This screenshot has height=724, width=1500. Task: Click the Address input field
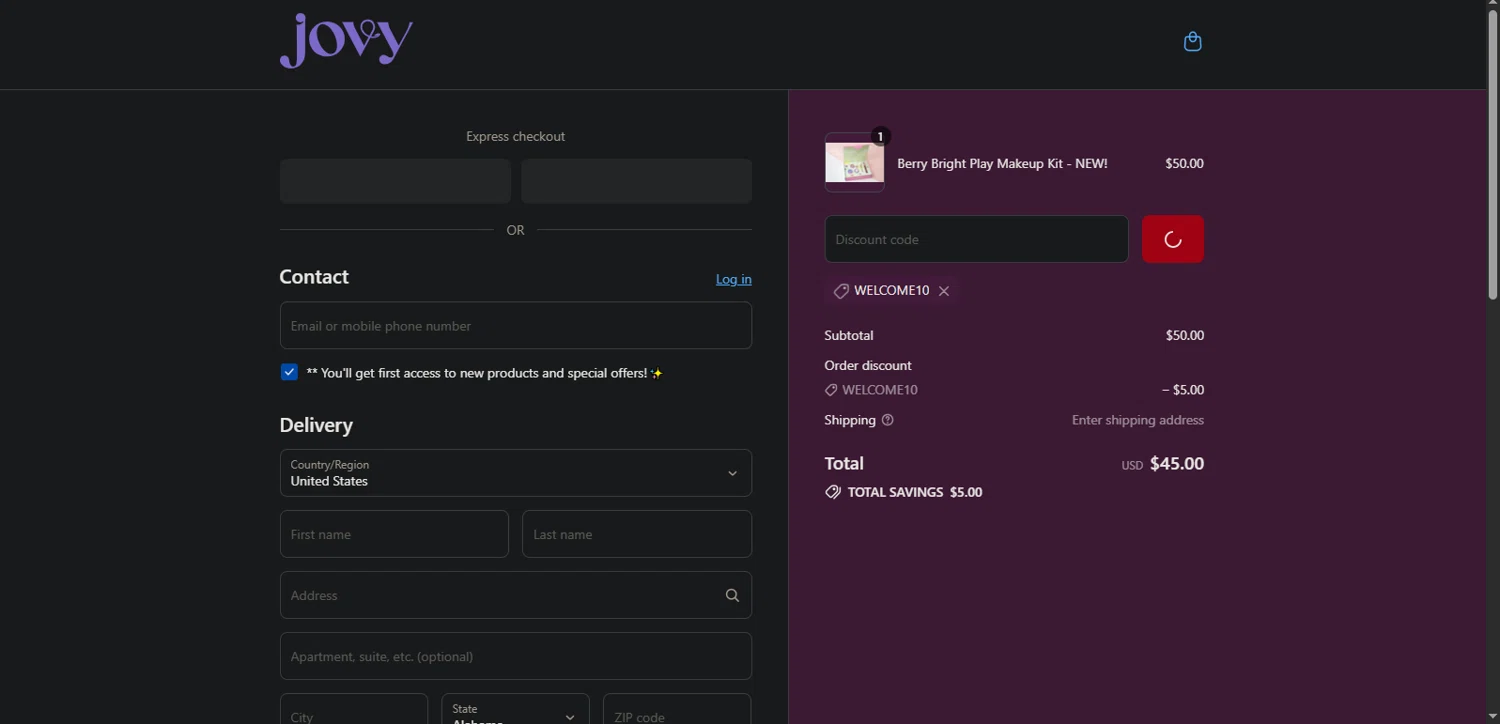point(516,595)
